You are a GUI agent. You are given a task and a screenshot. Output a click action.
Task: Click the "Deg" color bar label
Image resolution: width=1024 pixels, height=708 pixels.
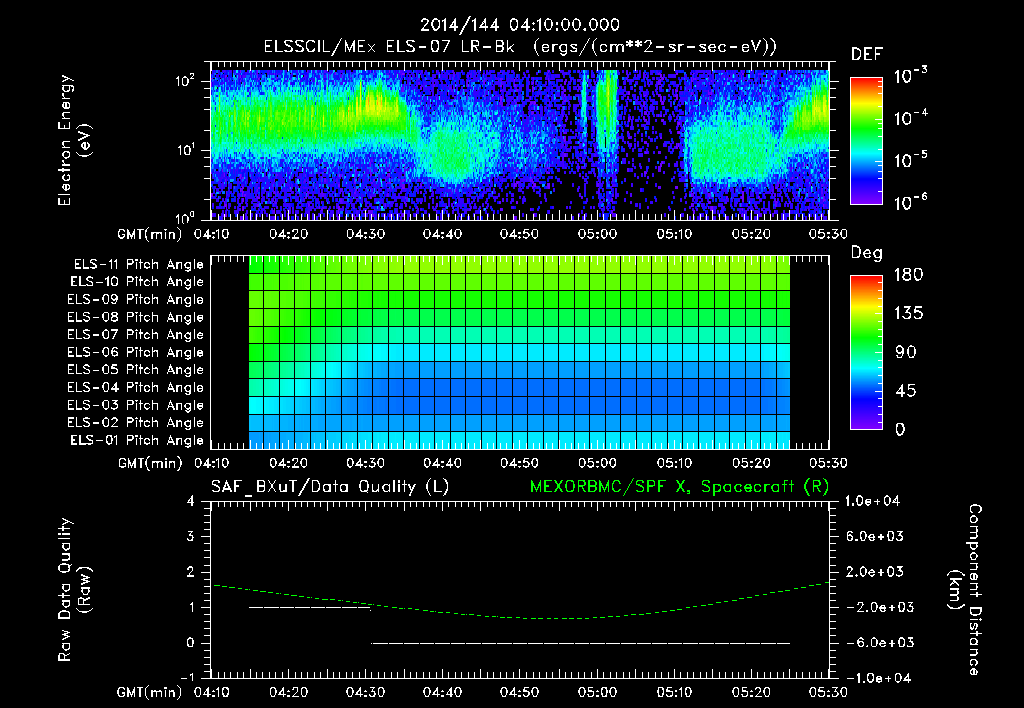[x=867, y=253]
